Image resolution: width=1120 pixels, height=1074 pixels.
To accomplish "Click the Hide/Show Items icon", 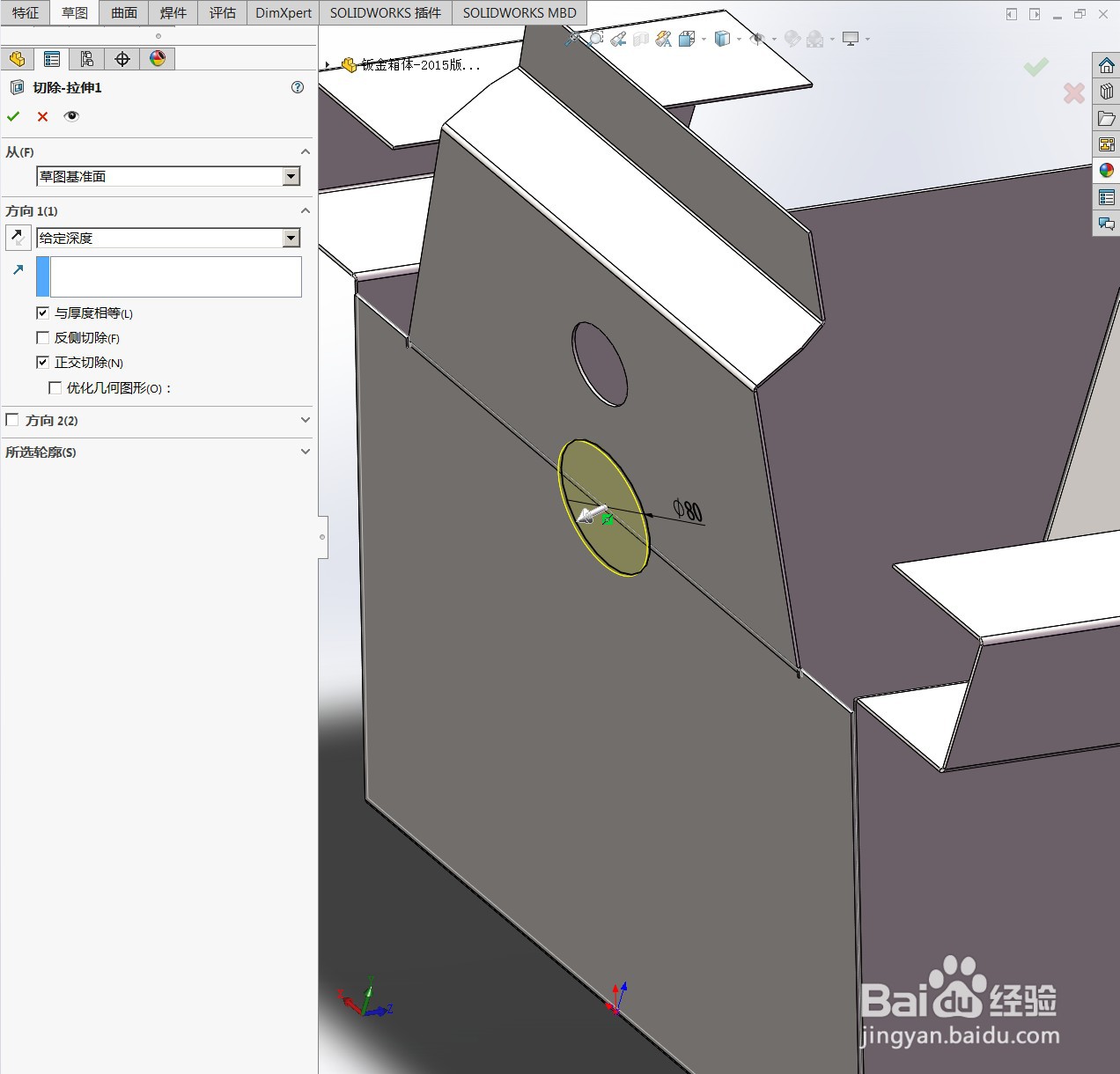I will (x=756, y=39).
